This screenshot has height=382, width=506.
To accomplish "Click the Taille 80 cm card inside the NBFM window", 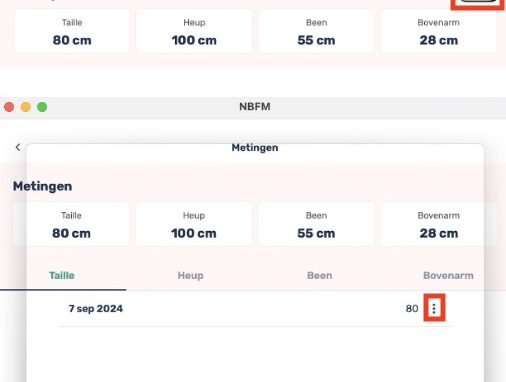I will tap(71, 225).
